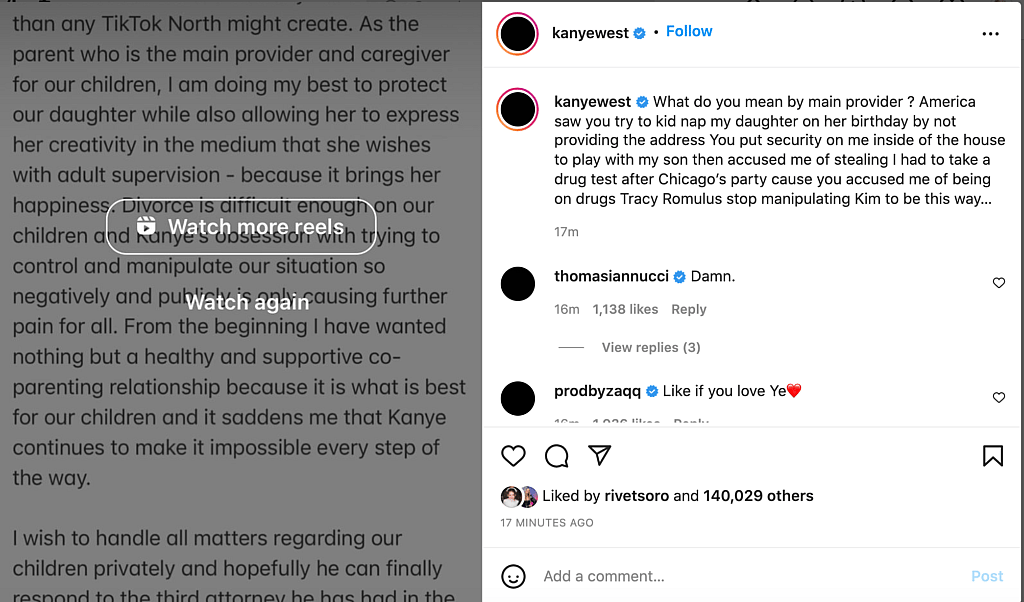Toggle the like on the main post heart

click(x=513, y=455)
